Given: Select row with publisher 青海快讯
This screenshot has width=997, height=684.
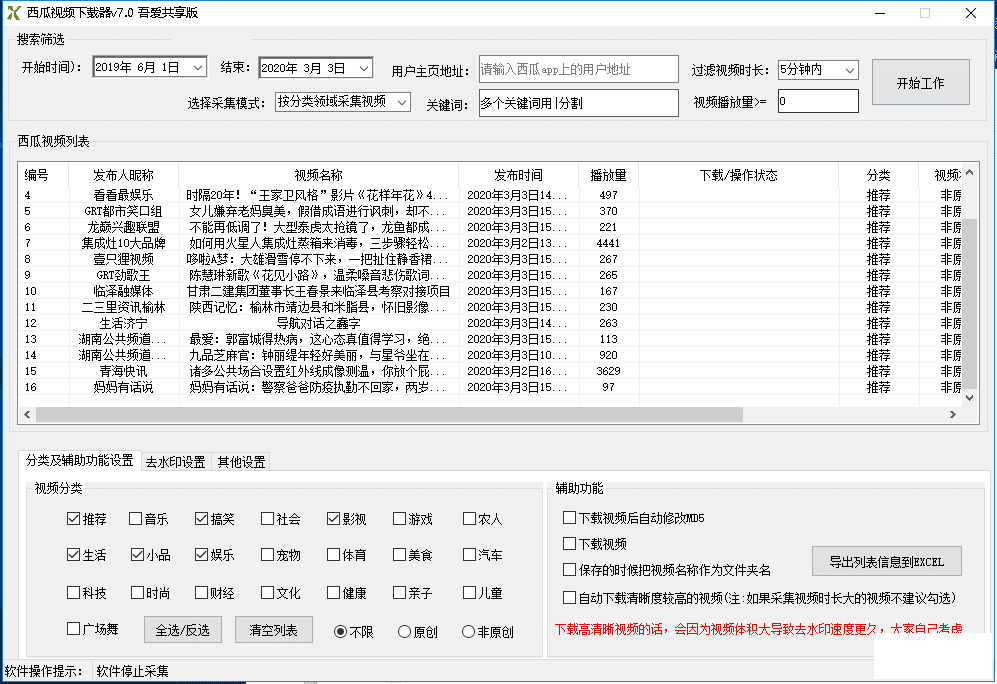Looking at the screenshot, I should 490,371.
